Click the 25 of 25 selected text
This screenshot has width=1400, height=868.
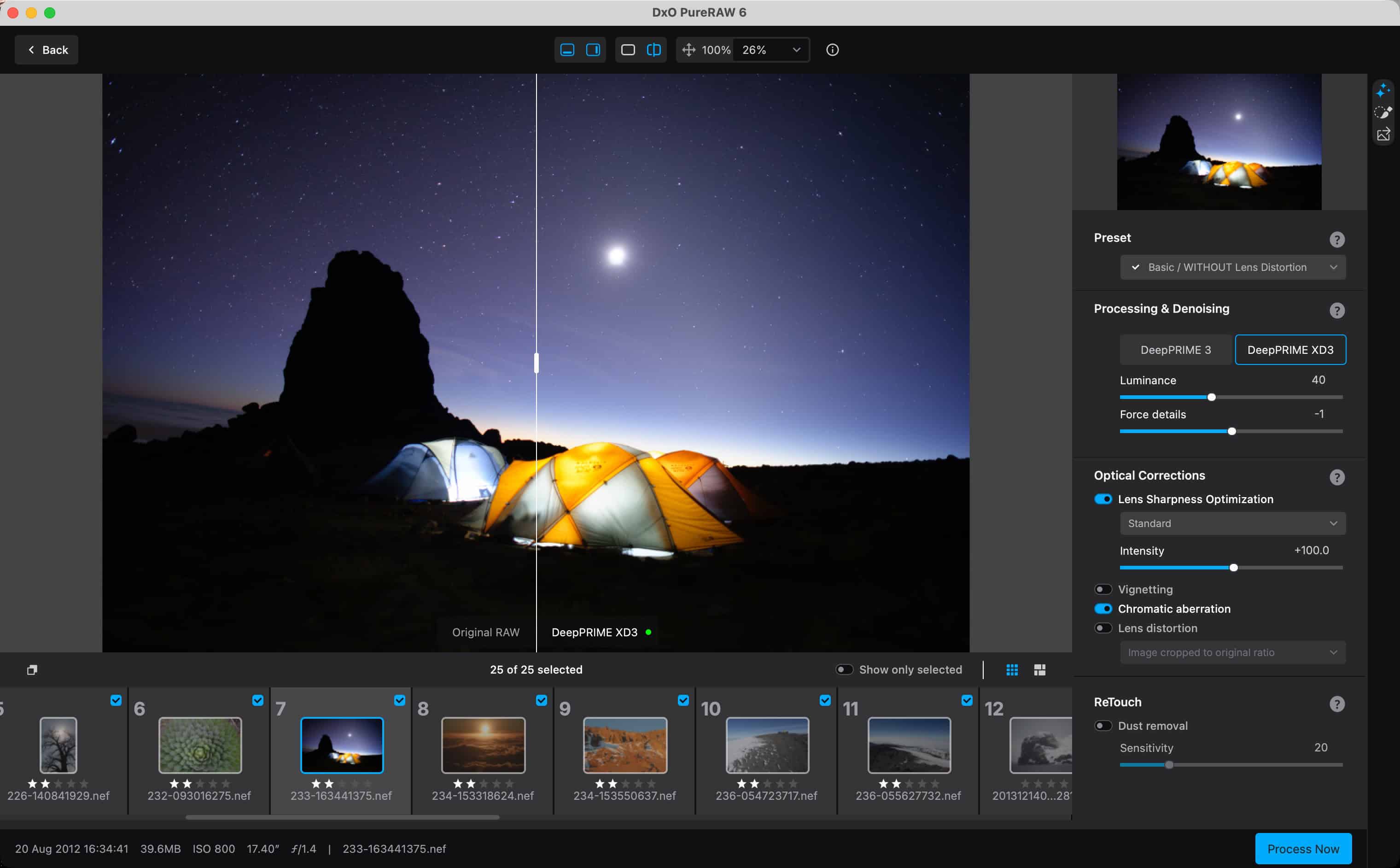(x=536, y=669)
